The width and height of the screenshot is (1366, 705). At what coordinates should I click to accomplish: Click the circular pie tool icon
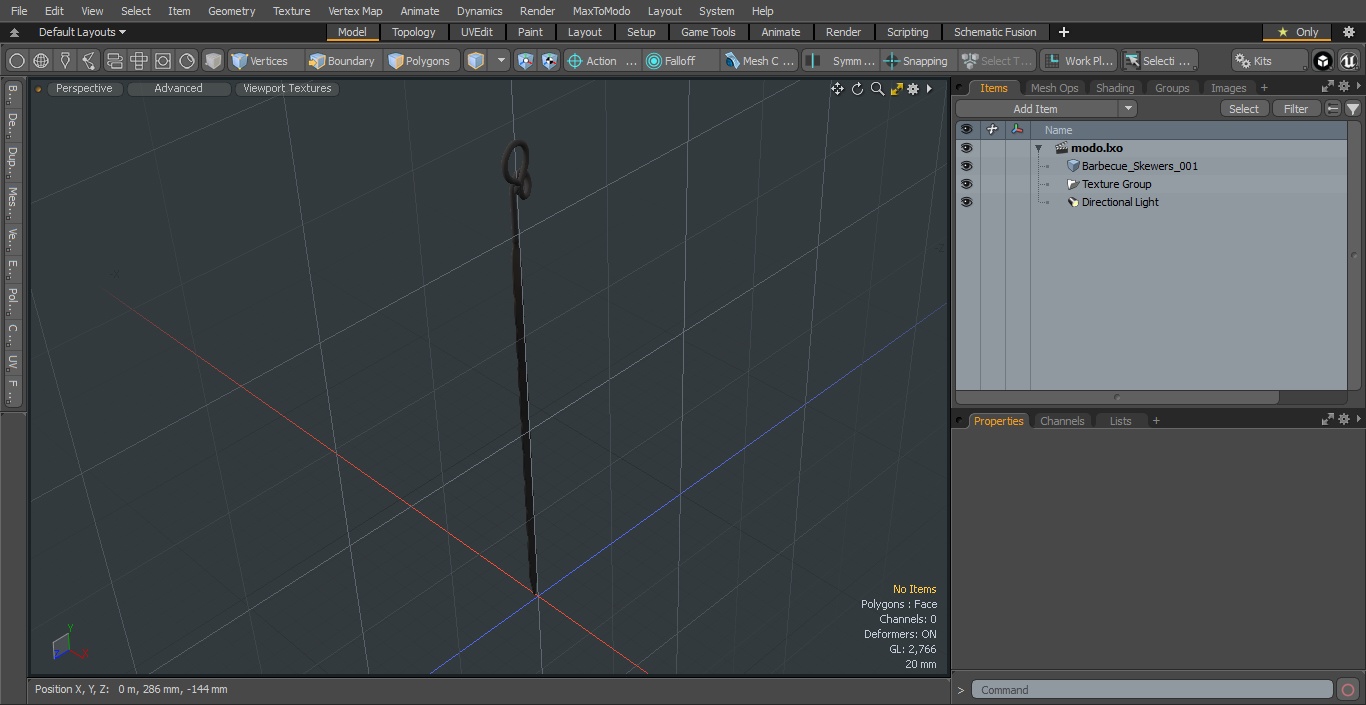pyautogui.click(x=187, y=61)
